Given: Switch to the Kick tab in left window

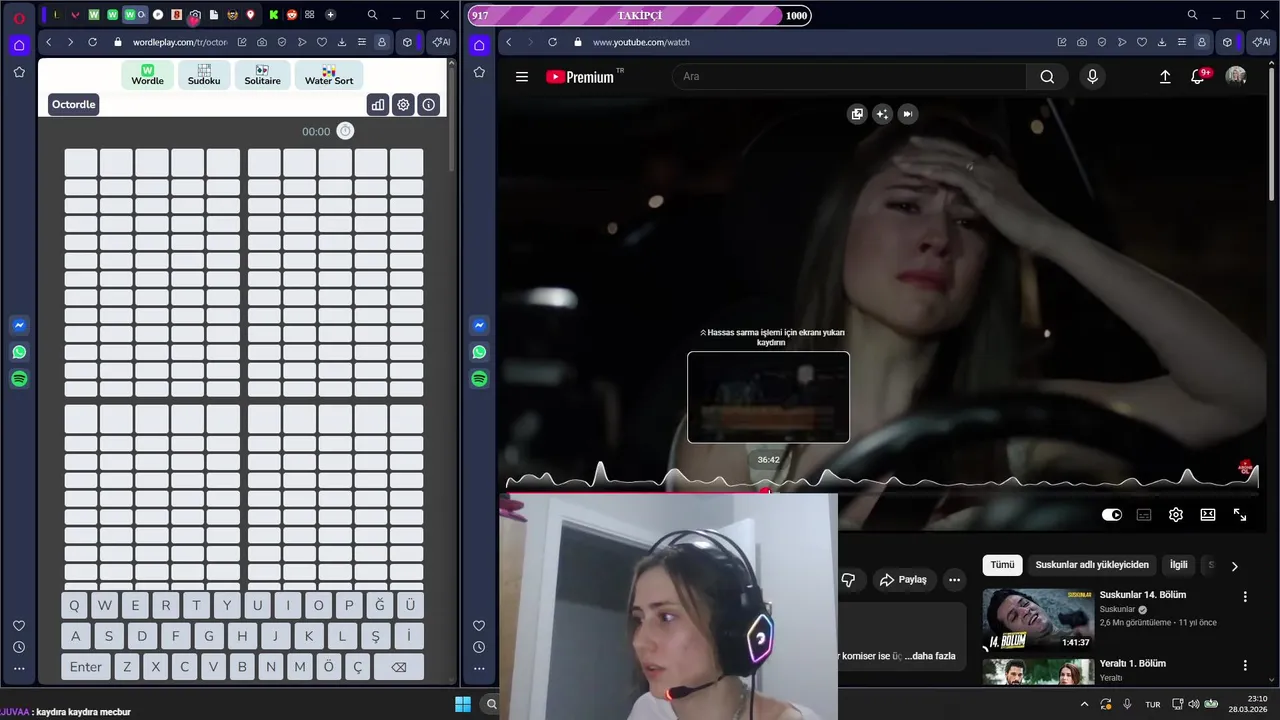Looking at the screenshot, I should point(273,15).
